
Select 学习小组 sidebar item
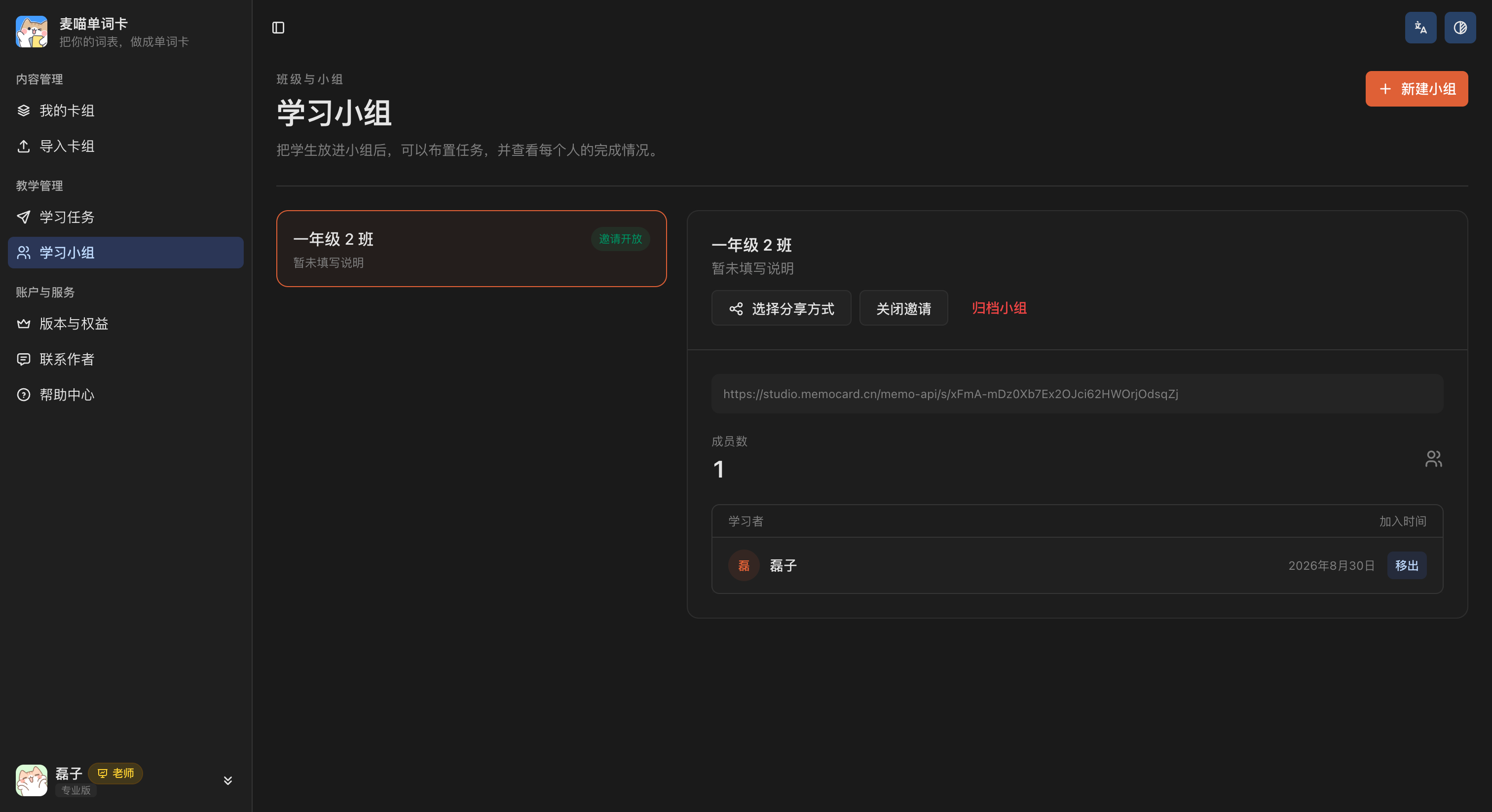[126, 253]
